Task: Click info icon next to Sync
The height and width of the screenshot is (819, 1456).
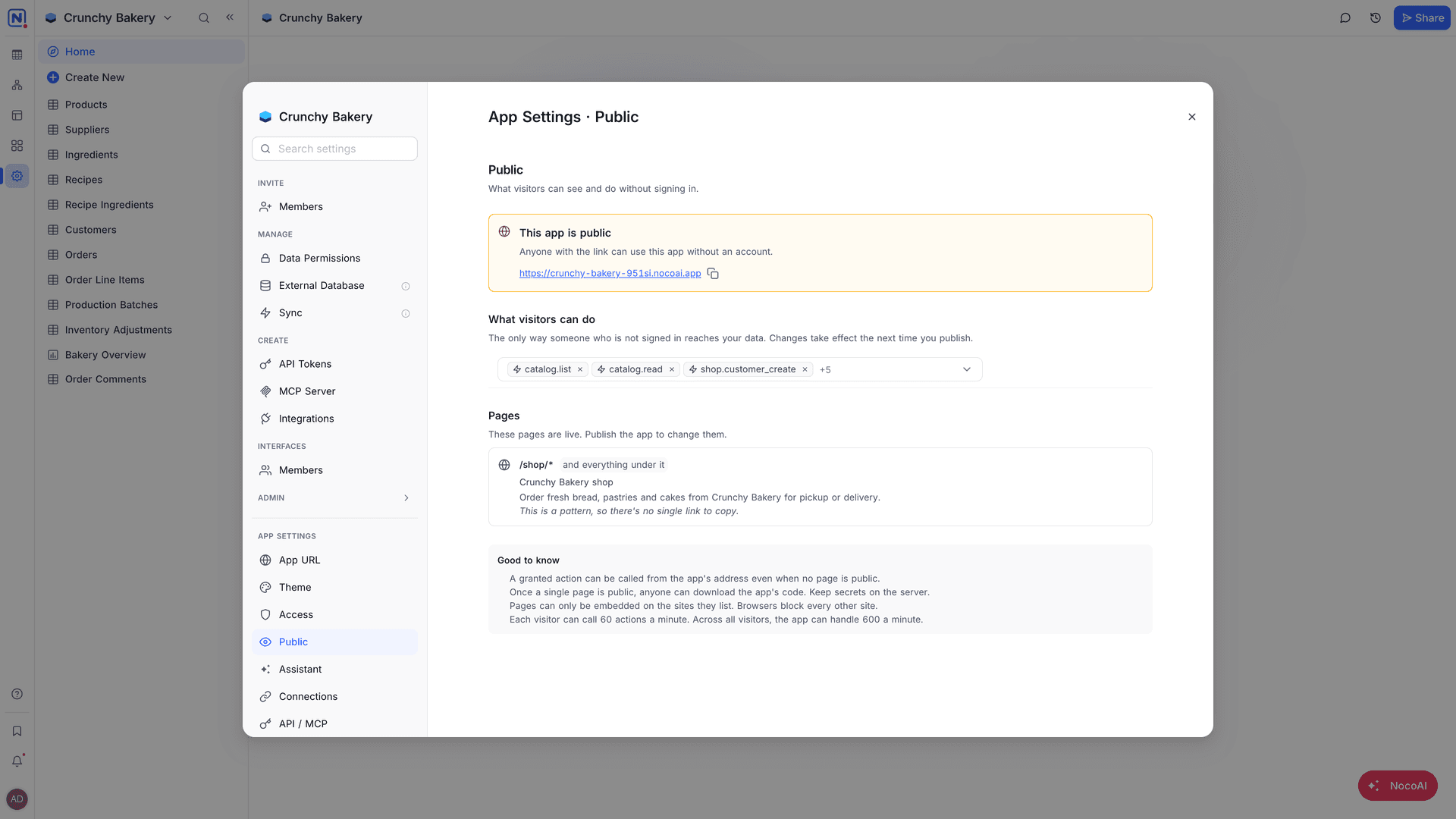Action: point(406,313)
